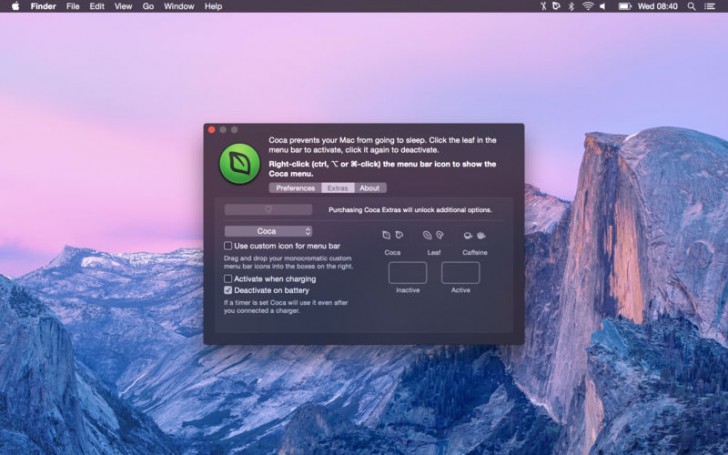The height and width of the screenshot is (455, 728).
Task: Click the 'If a timer is set' note
Action: point(286,306)
